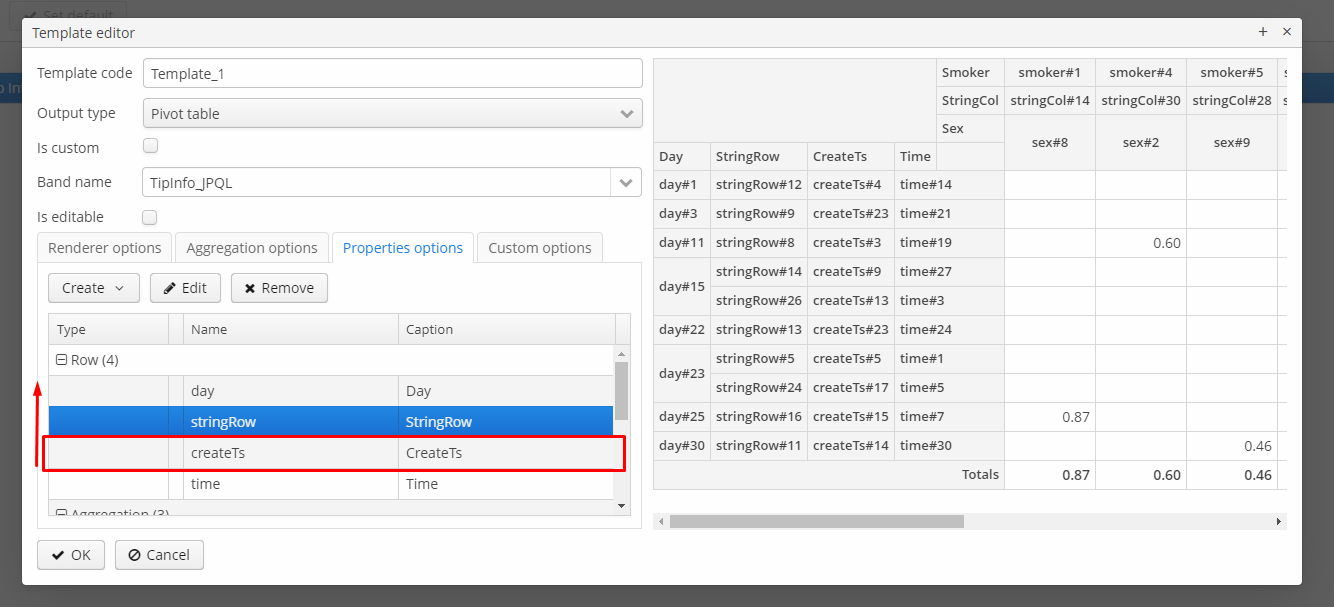The height and width of the screenshot is (607, 1334).
Task: Click the plus icon on the Template editor header
Action: point(1263,31)
